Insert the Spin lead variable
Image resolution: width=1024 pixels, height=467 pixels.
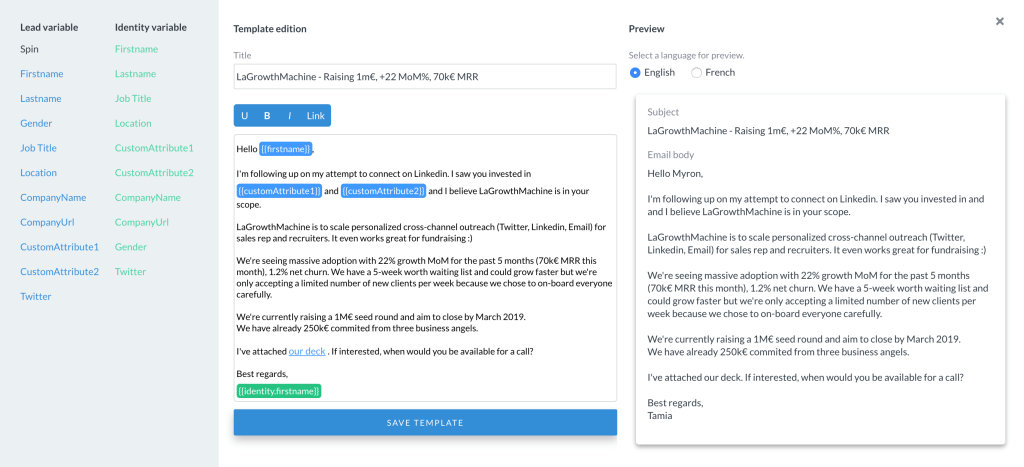(x=30, y=49)
